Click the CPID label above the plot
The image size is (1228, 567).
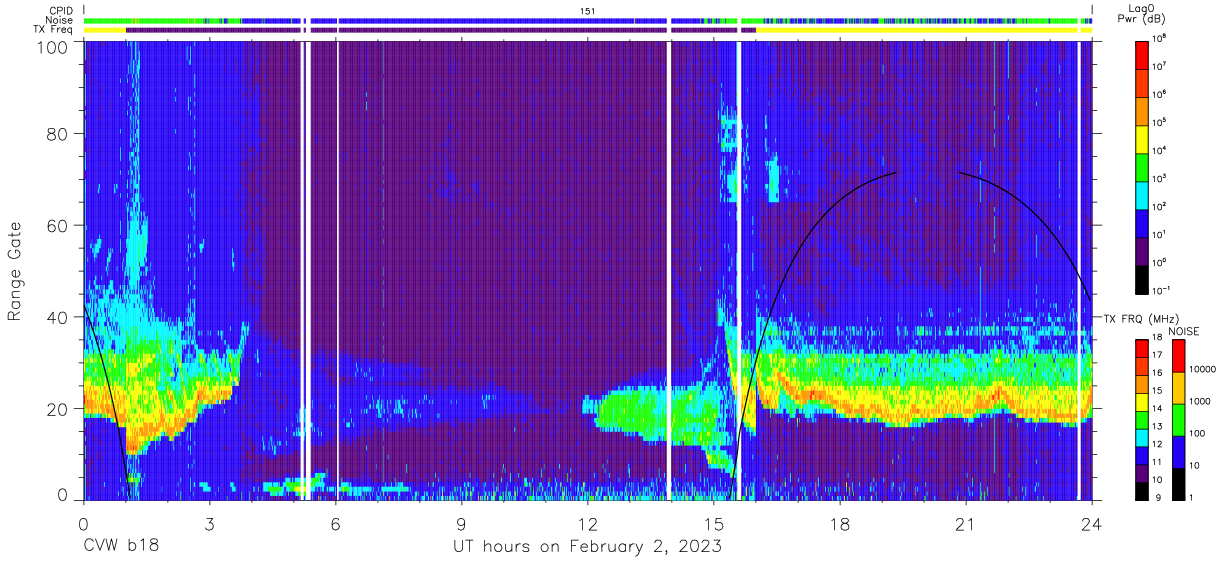[x=60, y=10]
